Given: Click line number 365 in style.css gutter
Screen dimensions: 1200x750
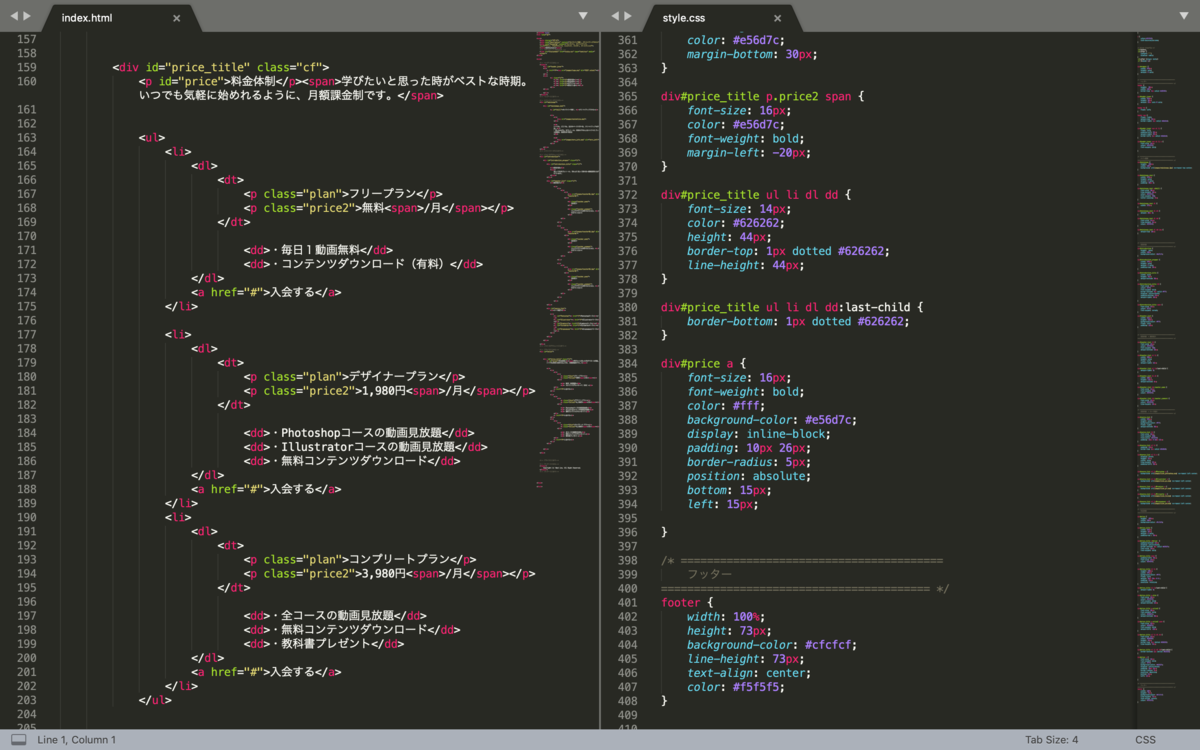Looking at the screenshot, I should point(627,96).
